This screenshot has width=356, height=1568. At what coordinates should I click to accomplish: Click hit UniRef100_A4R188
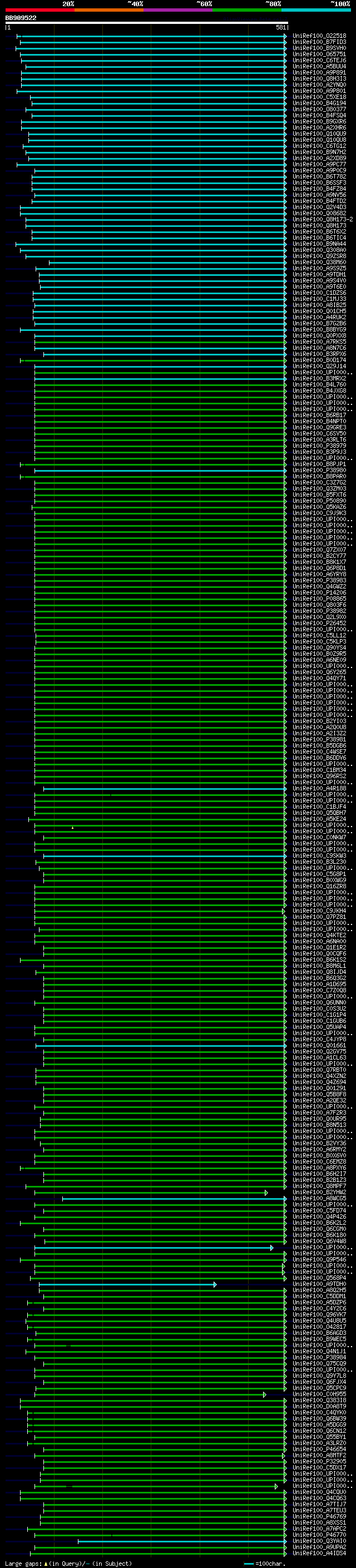[x=319, y=789]
